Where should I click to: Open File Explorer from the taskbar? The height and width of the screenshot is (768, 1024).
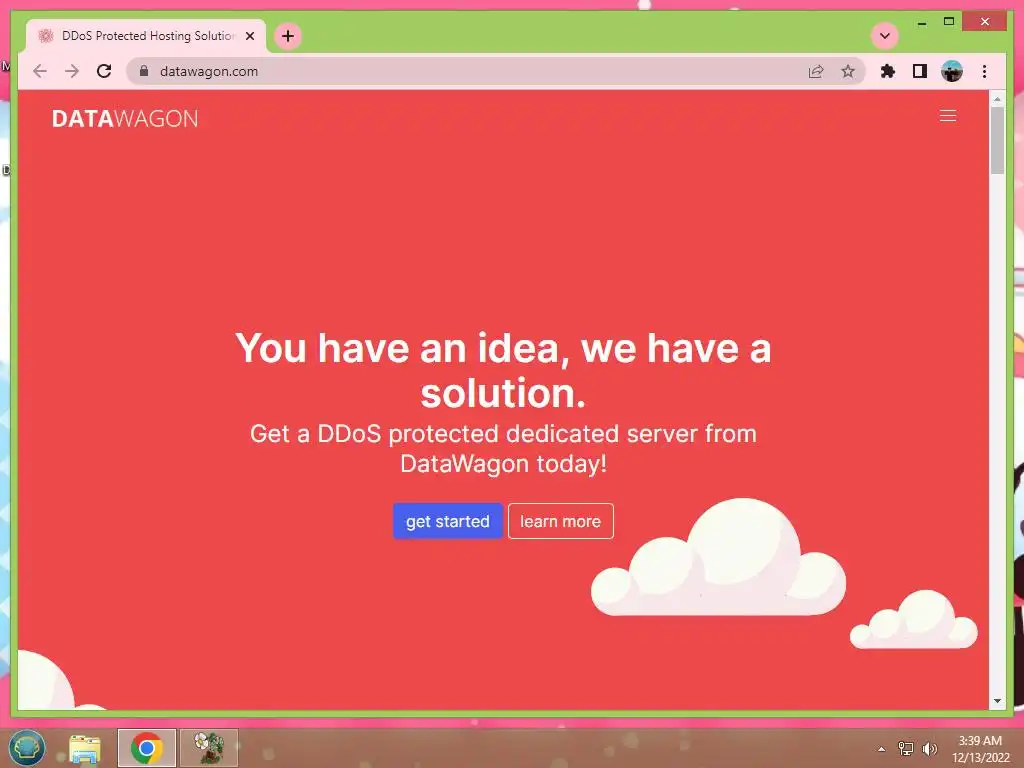tap(85, 748)
